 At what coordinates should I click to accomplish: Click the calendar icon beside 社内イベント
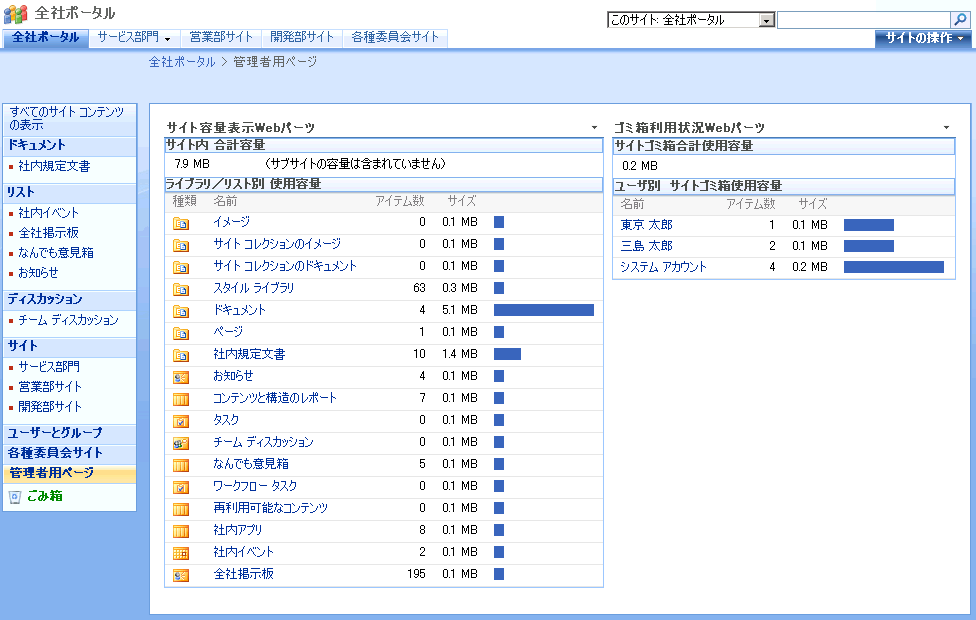coord(181,552)
